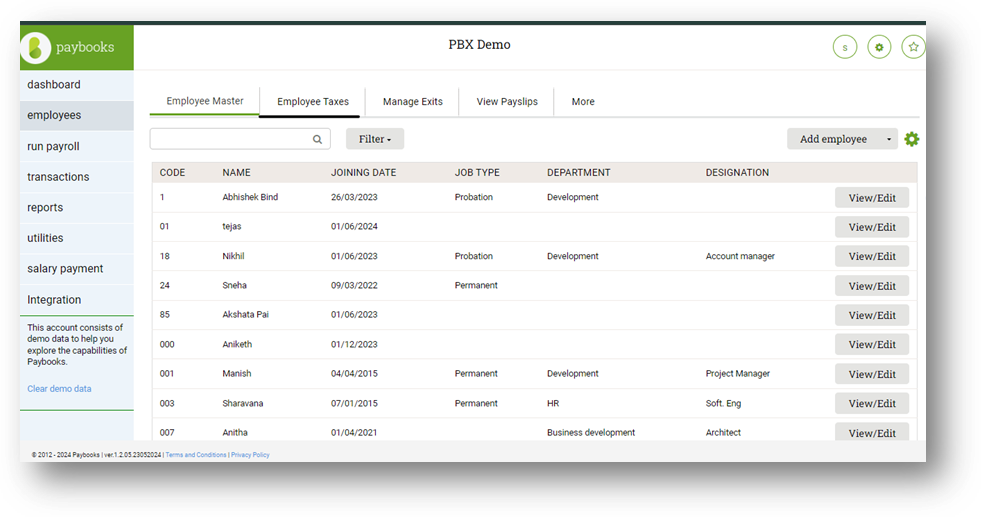This screenshot has height=517, width=981.
Task: View/Edit Sharavana's record
Action: click(872, 404)
